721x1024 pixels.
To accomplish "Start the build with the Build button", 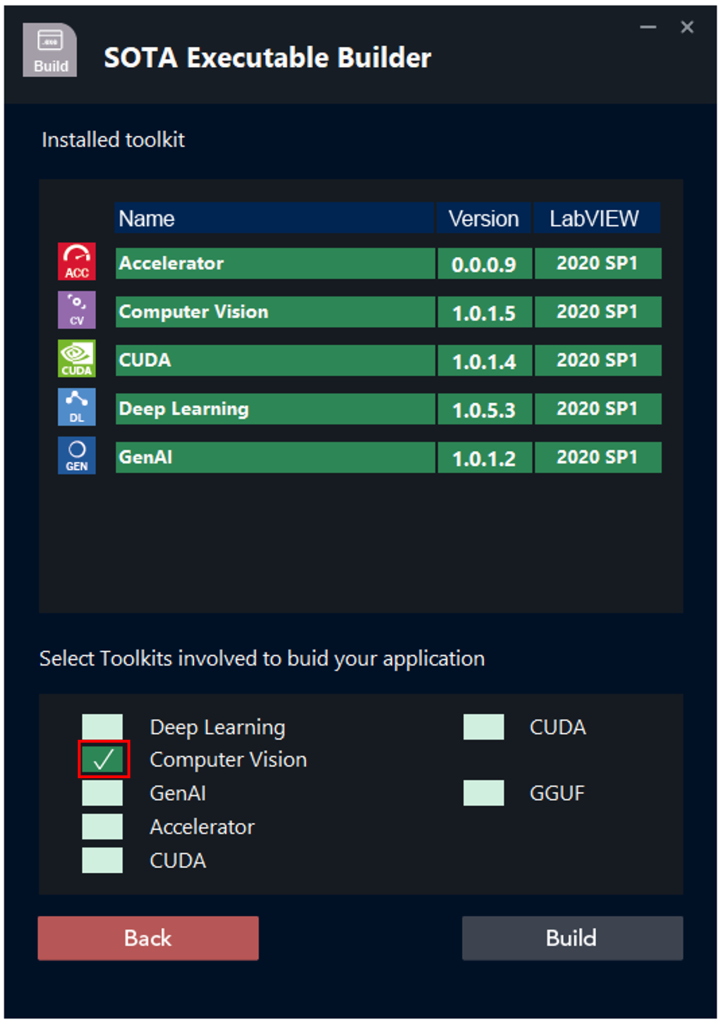I will pos(573,938).
